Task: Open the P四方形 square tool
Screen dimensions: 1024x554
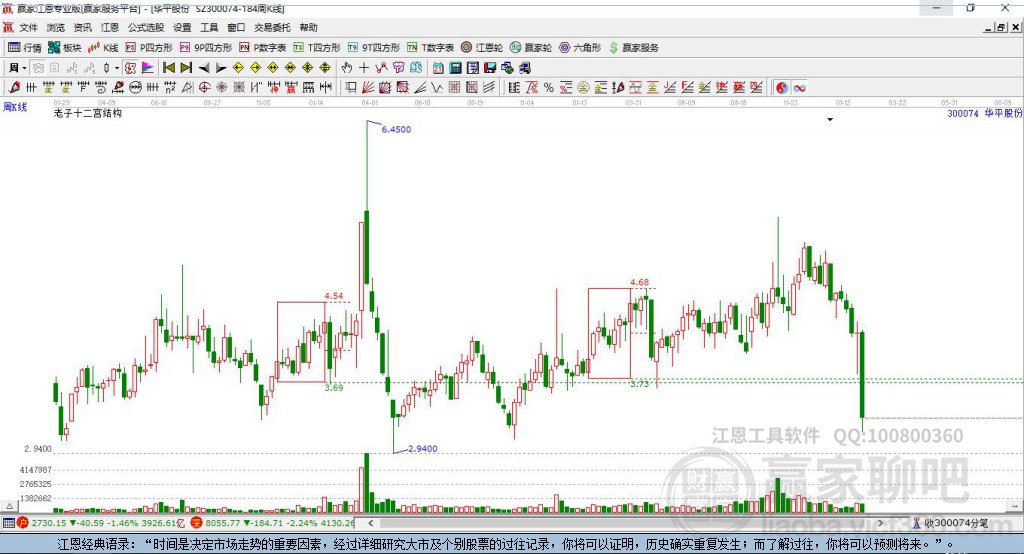Action: [149, 48]
